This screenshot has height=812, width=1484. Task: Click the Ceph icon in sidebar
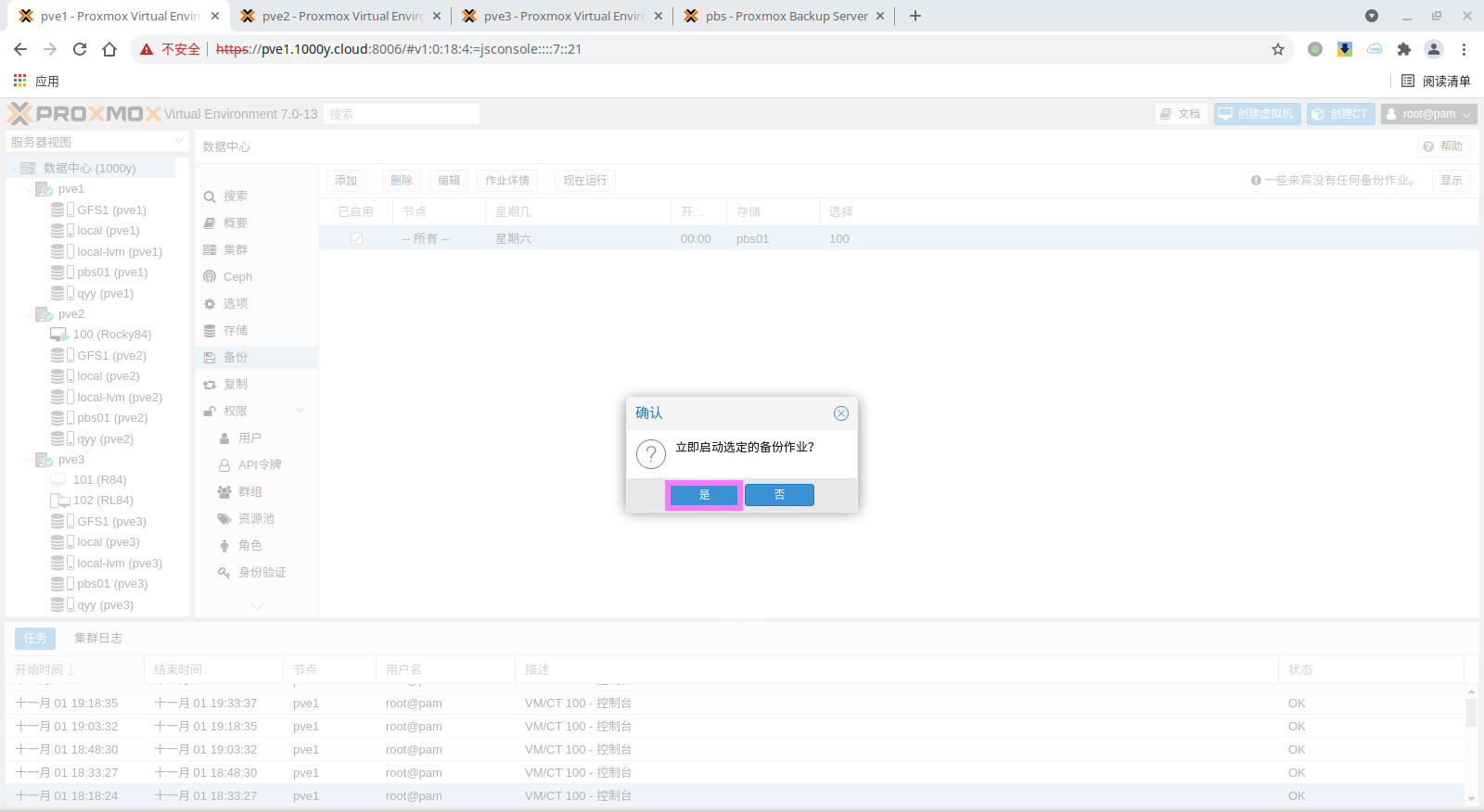point(210,277)
